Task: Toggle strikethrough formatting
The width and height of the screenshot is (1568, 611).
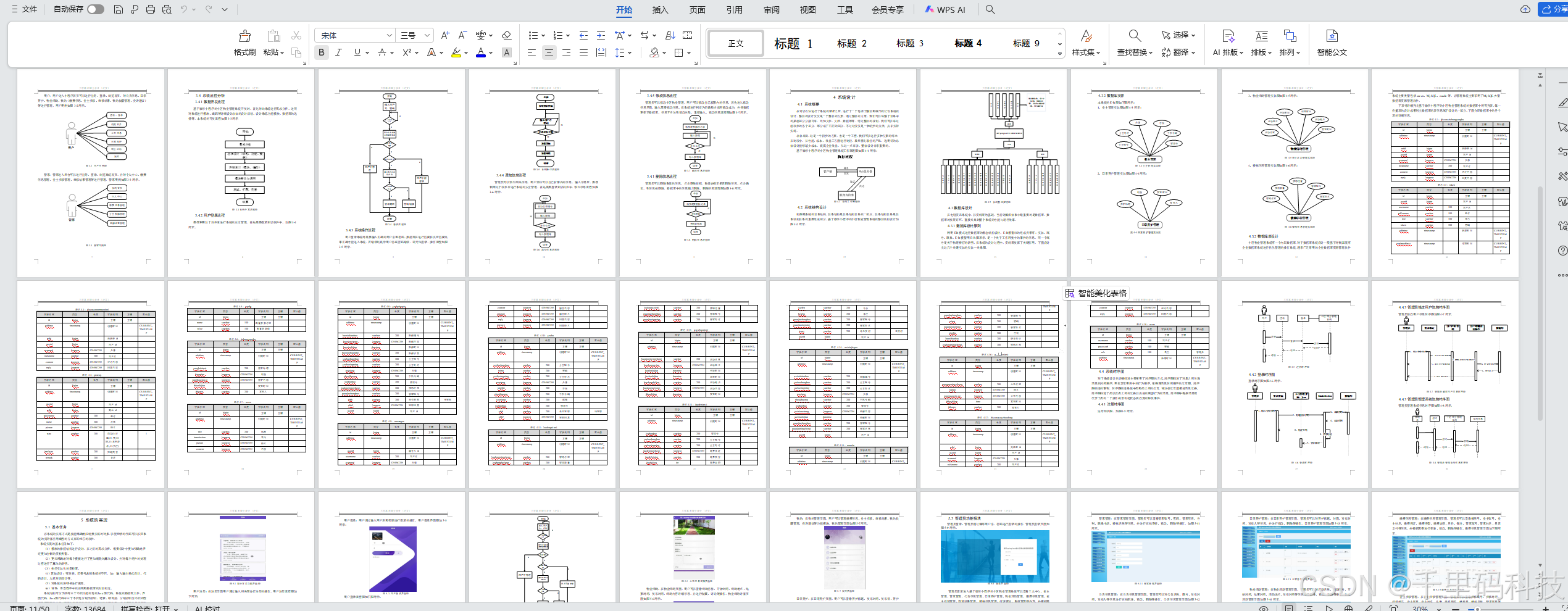Action: pyautogui.click(x=382, y=52)
